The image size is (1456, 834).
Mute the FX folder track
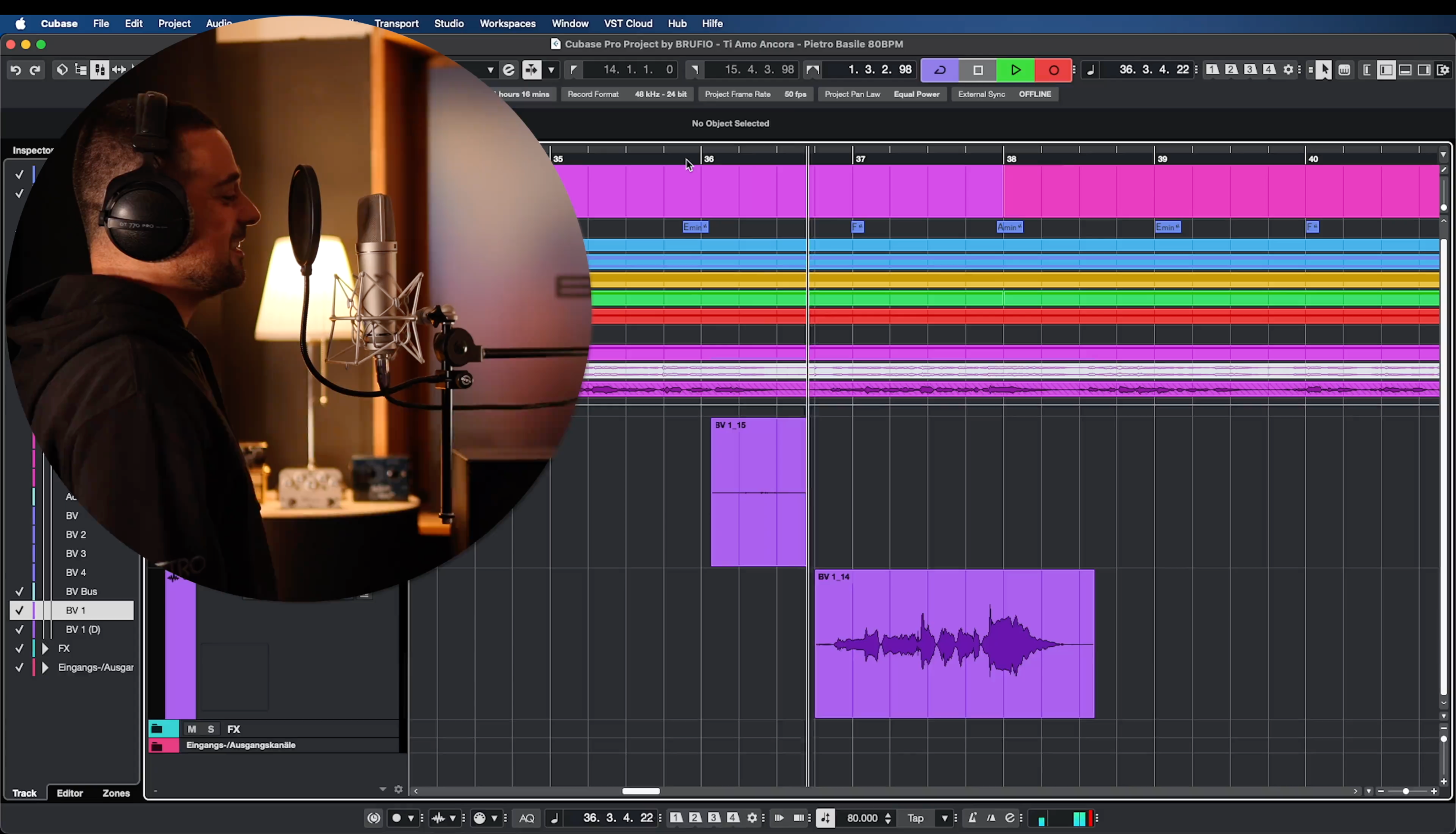pos(192,729)
